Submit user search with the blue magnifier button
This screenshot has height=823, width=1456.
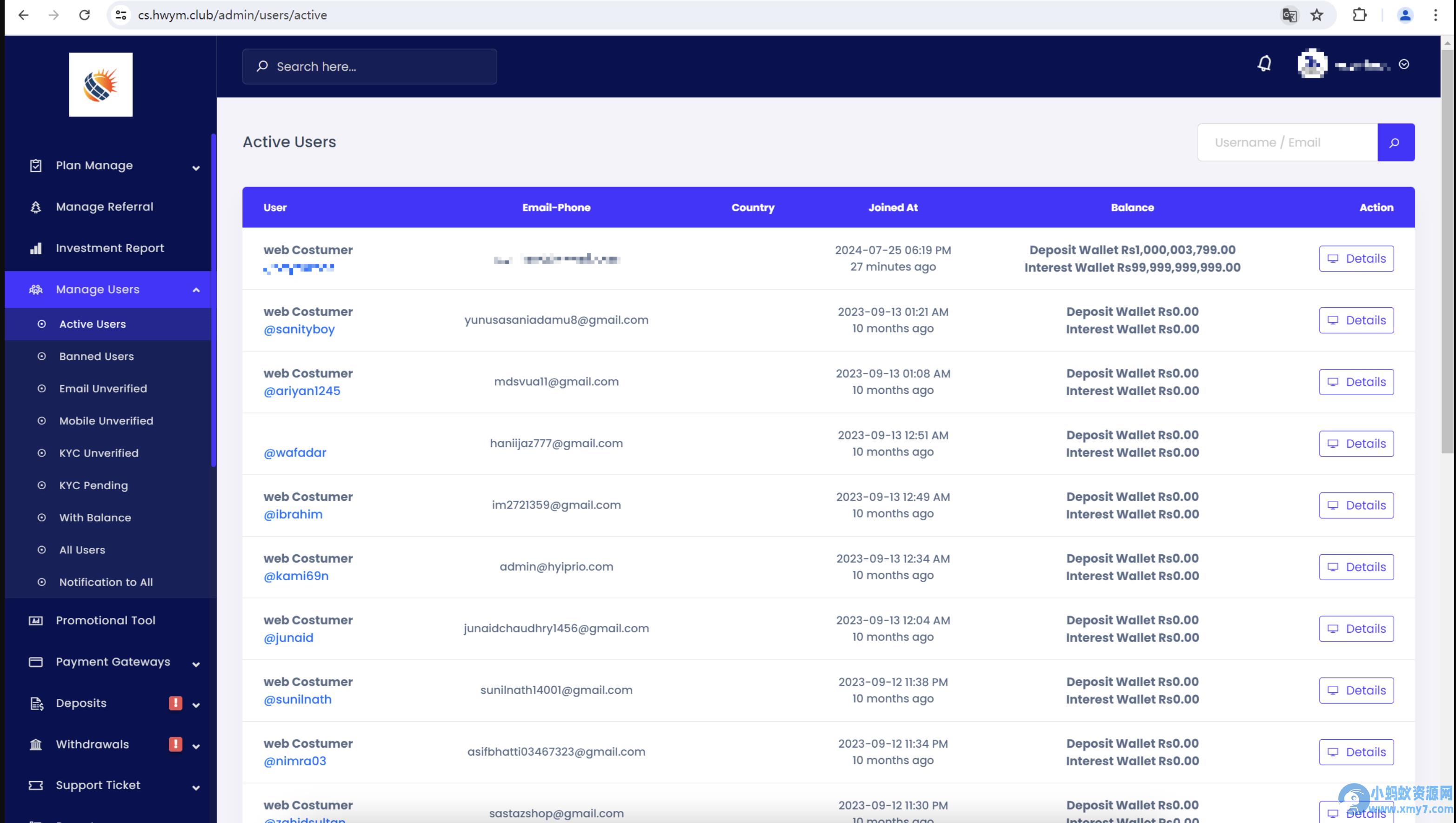(x=1396, y=142)
